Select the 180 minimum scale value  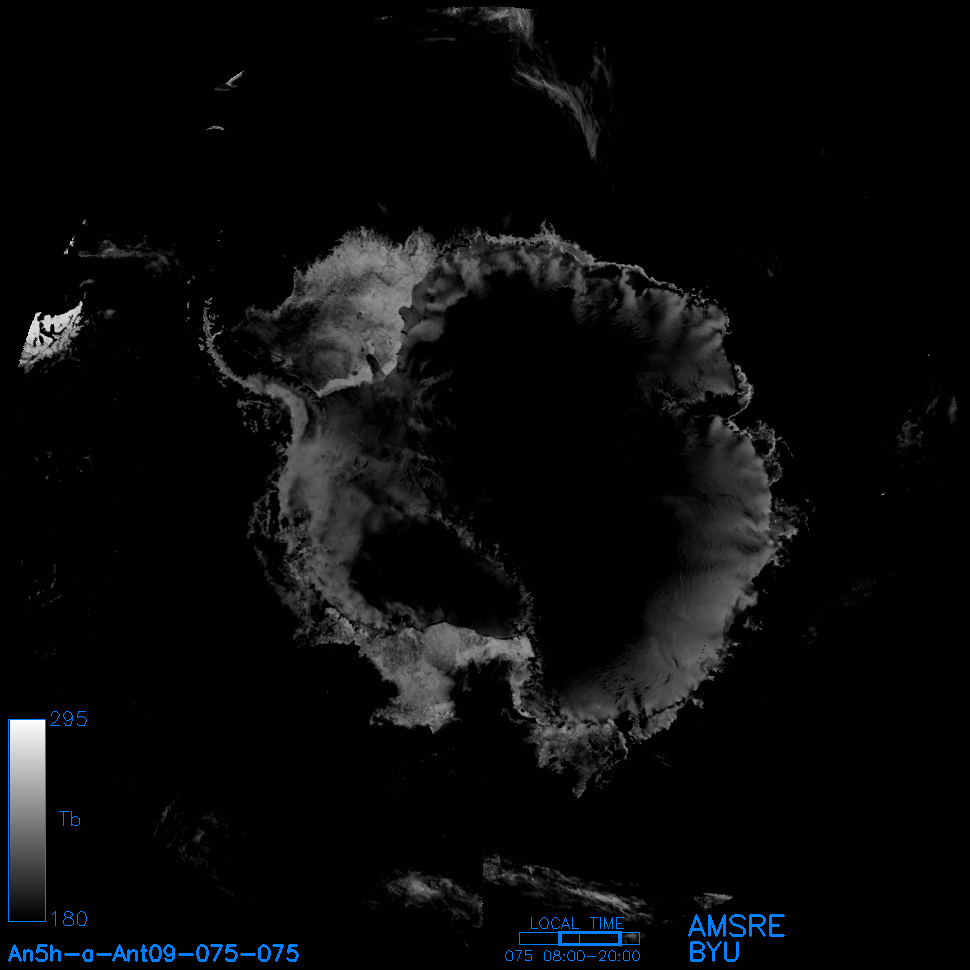coord(69,919)
